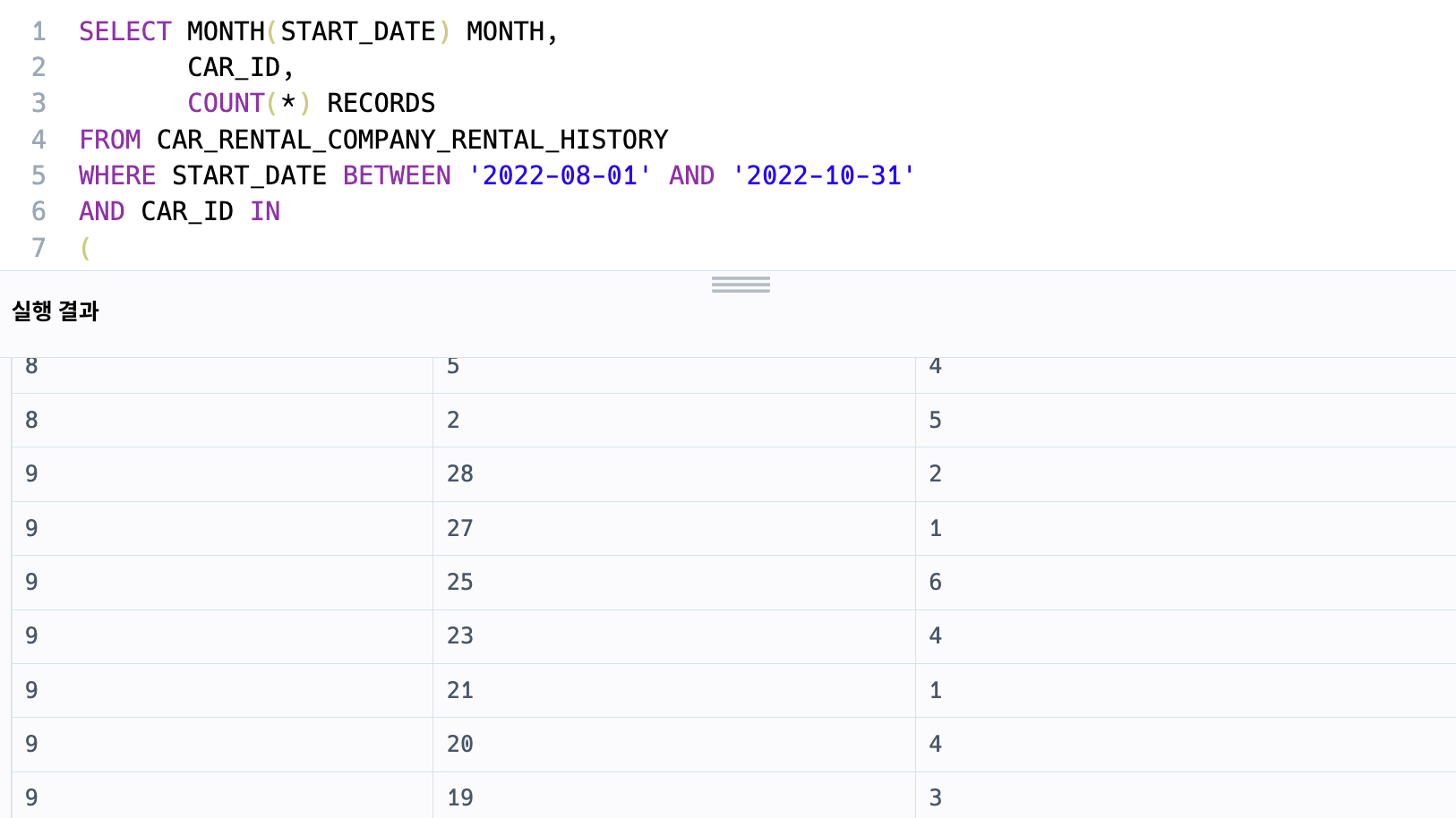Click the '2022-10-31' date string
Viewport: 1456px width, 818px height.
point(824,175)
